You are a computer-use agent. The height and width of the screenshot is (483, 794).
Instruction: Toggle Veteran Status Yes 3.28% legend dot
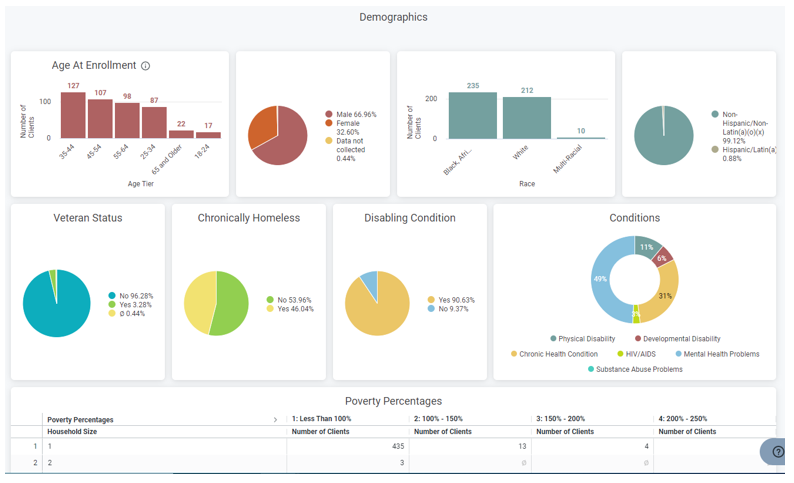tap(112, 304)
